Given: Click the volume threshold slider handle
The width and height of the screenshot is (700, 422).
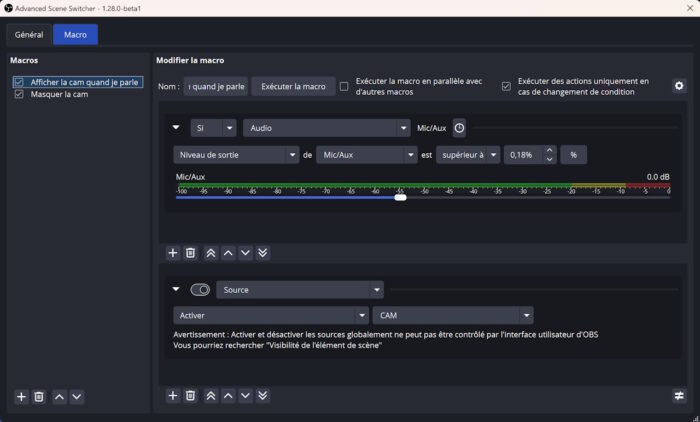Looking at the screenshot, I should point(400,197).
